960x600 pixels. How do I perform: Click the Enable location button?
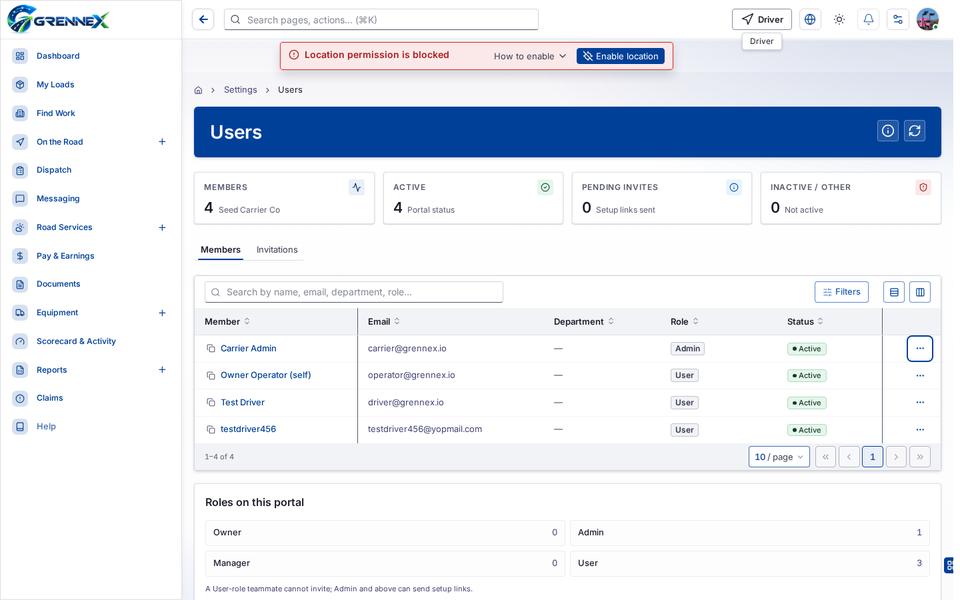[620, 56]
